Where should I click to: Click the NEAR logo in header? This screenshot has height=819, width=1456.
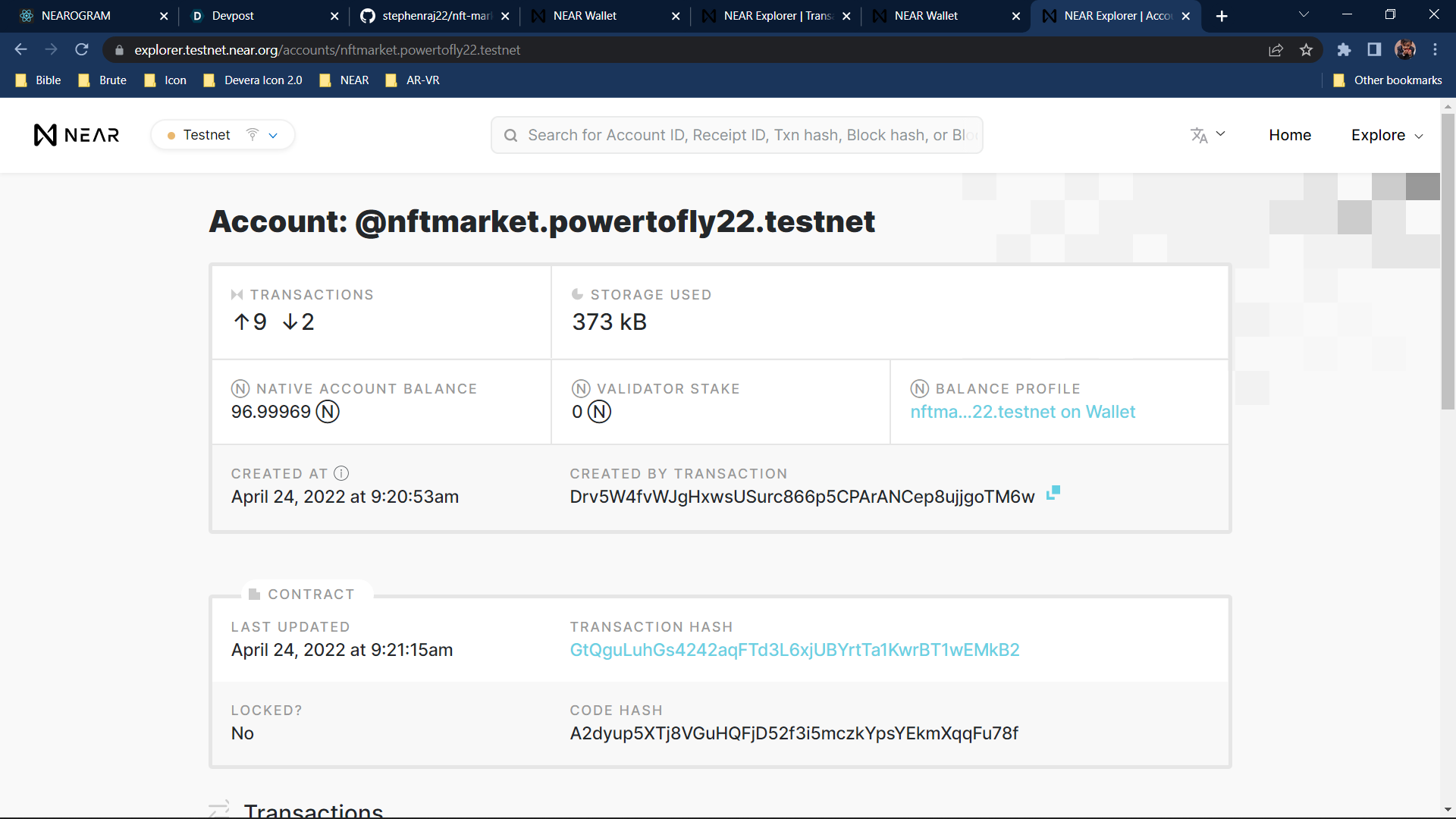pyautogui.click(x=77, y=135)
